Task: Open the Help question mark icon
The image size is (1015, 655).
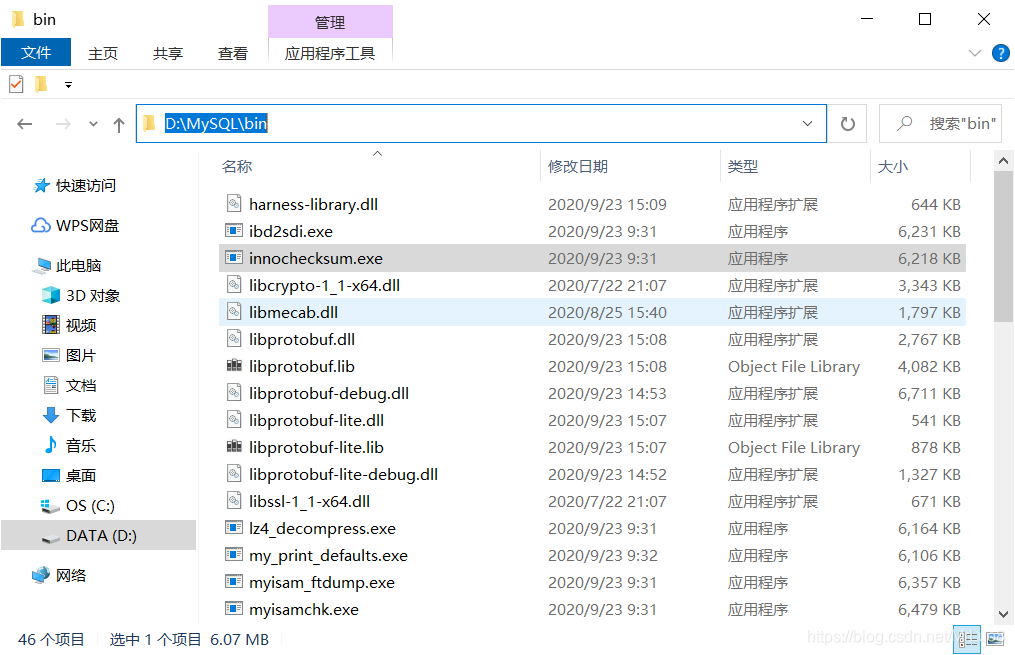Action: [1000, 53]
